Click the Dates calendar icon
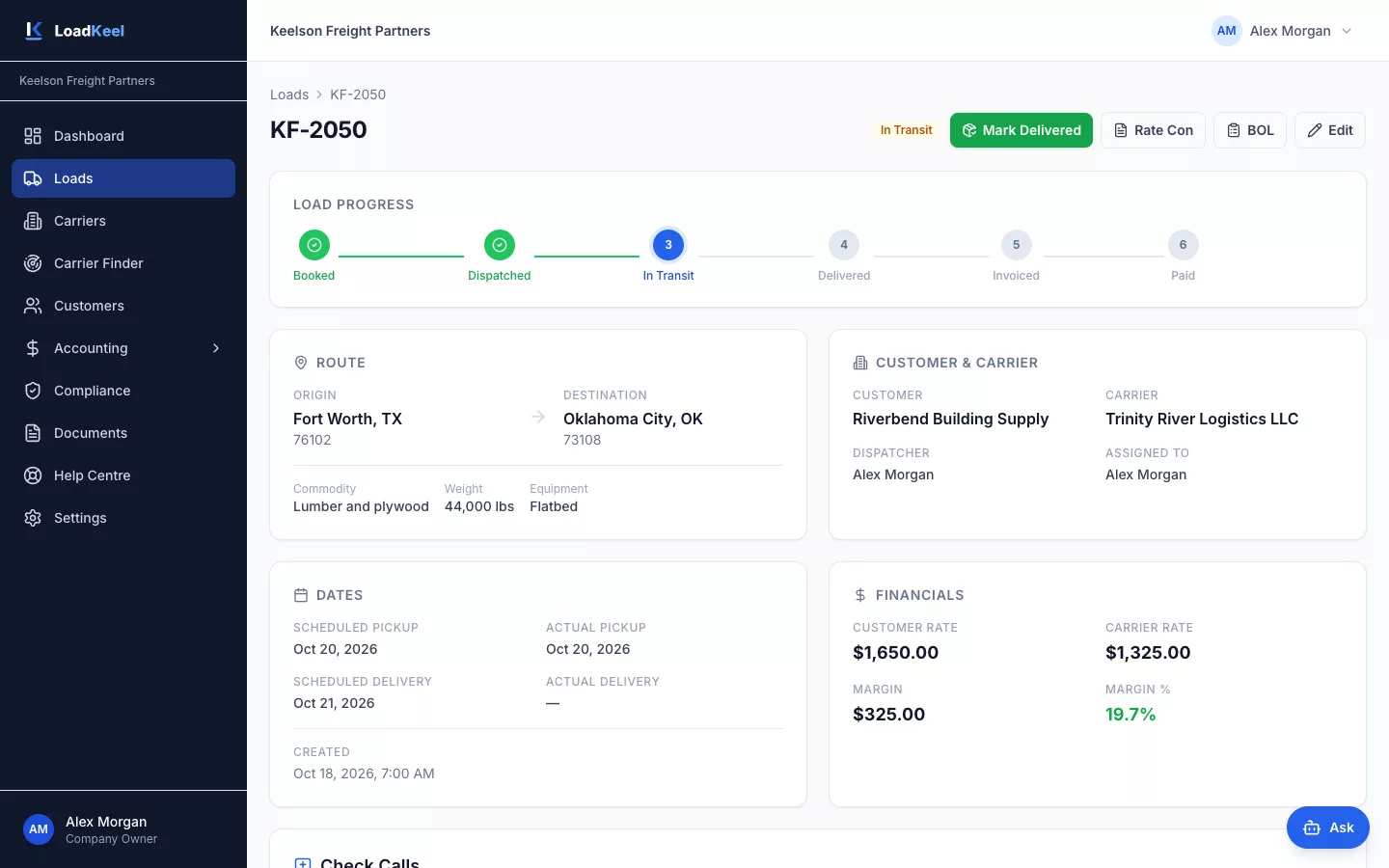 (x=301, y=595)
